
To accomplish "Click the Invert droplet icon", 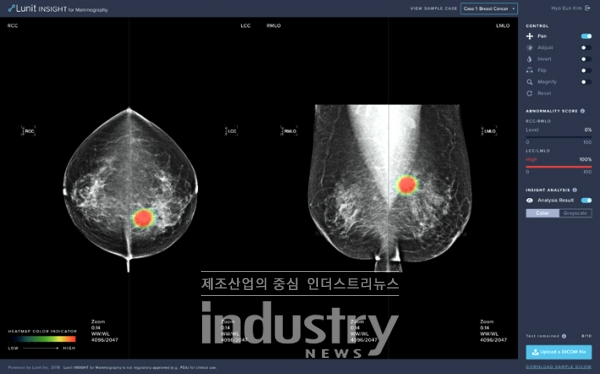I will [x=530, y=59].
